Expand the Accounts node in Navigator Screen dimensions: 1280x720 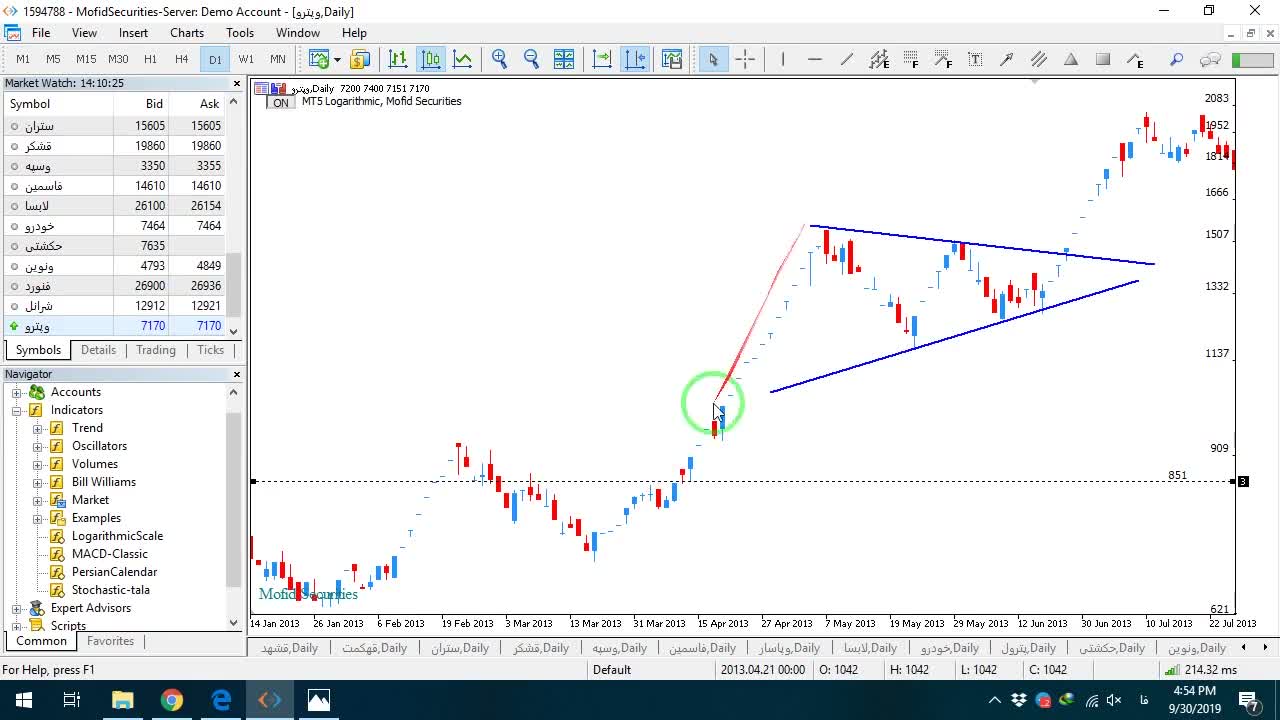(x=17, y=392)
